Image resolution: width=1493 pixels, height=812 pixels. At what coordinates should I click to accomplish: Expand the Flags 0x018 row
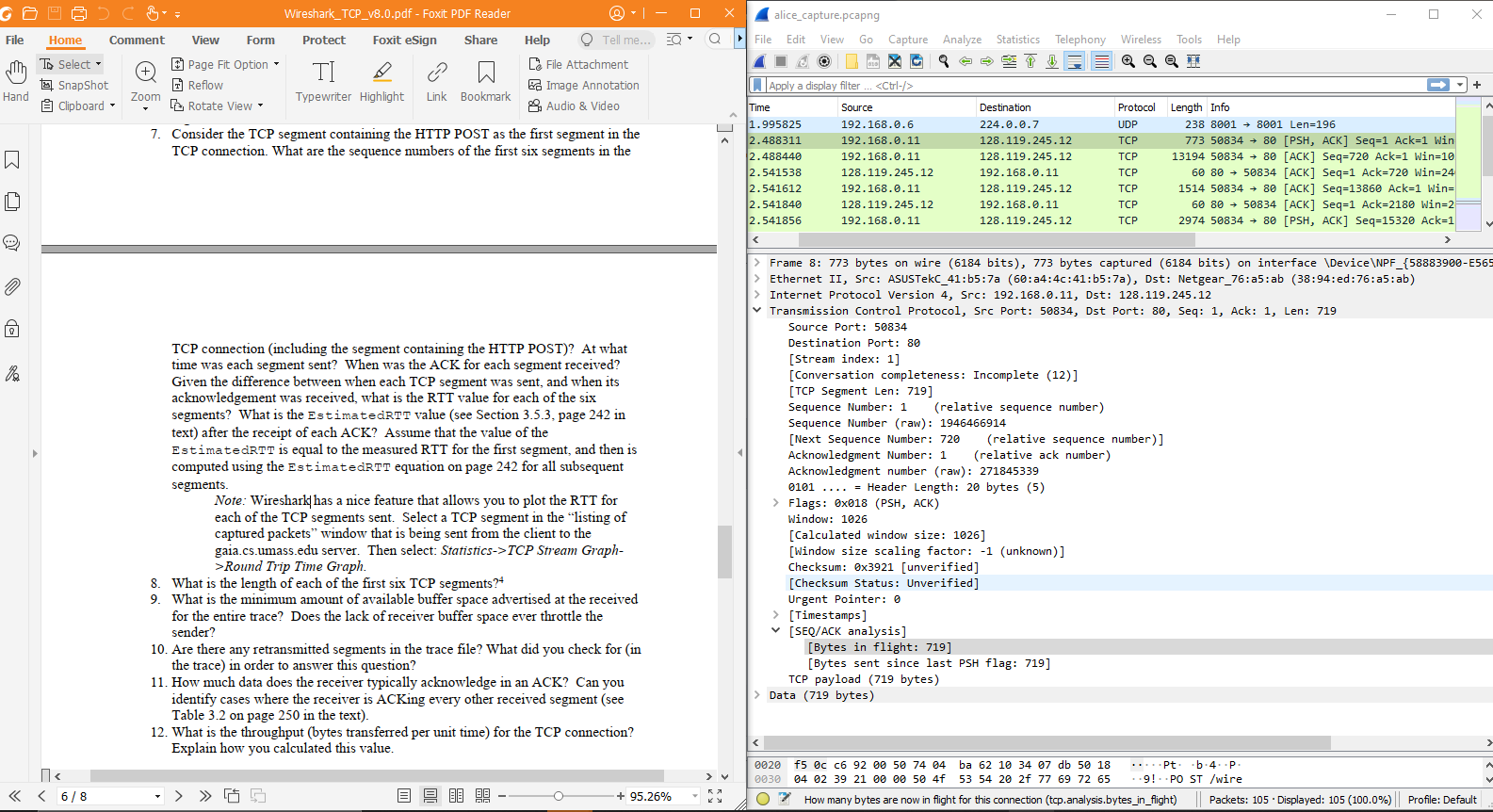coord(776,503)
